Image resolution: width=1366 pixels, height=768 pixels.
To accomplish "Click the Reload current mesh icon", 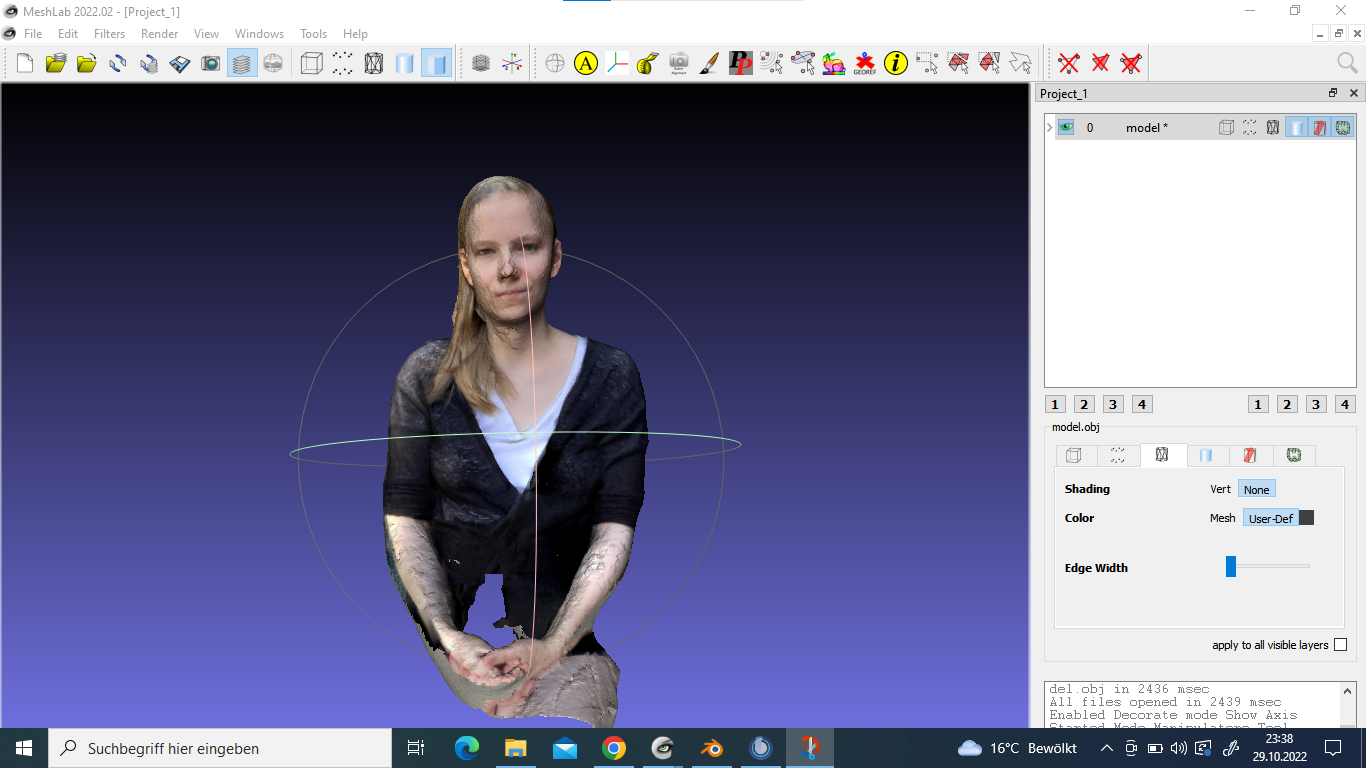I will [x=117, y=64].
